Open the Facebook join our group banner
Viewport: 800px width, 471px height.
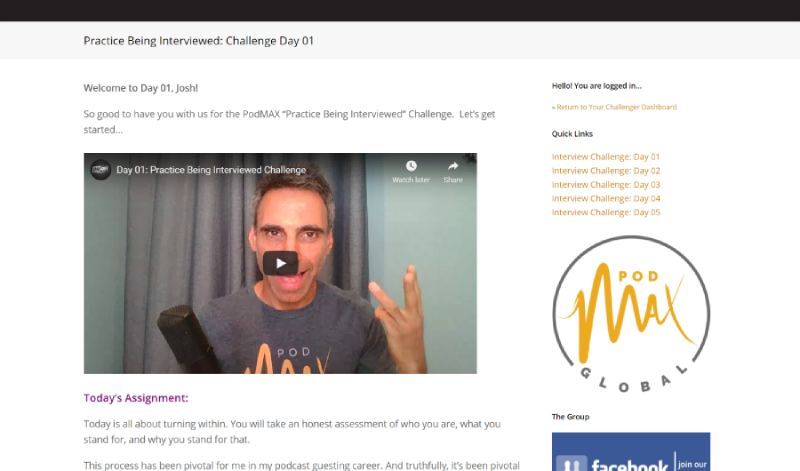[631, 452]
